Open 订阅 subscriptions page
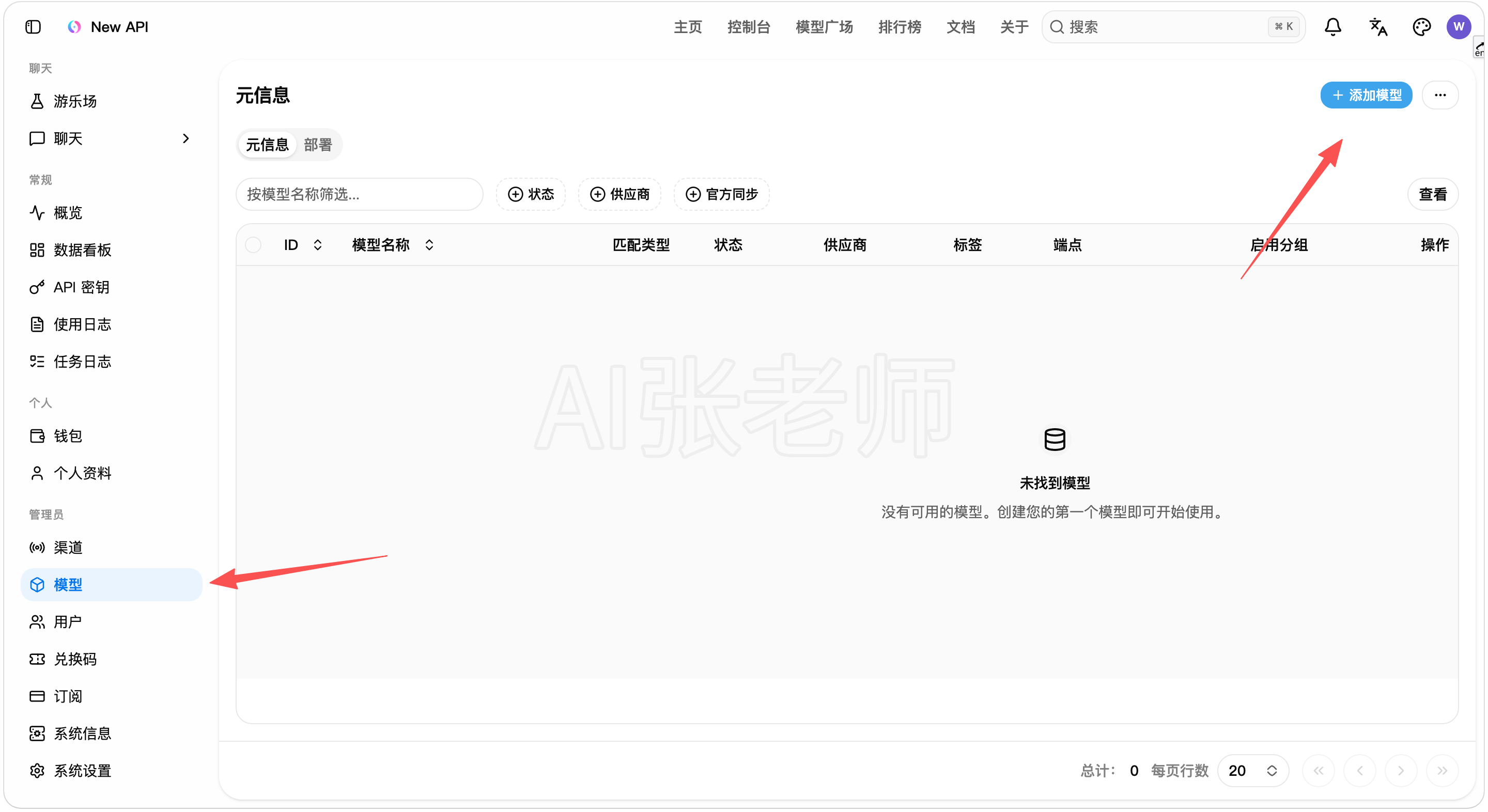This screenshot has height=812, width=1488. tap(111, 696)
